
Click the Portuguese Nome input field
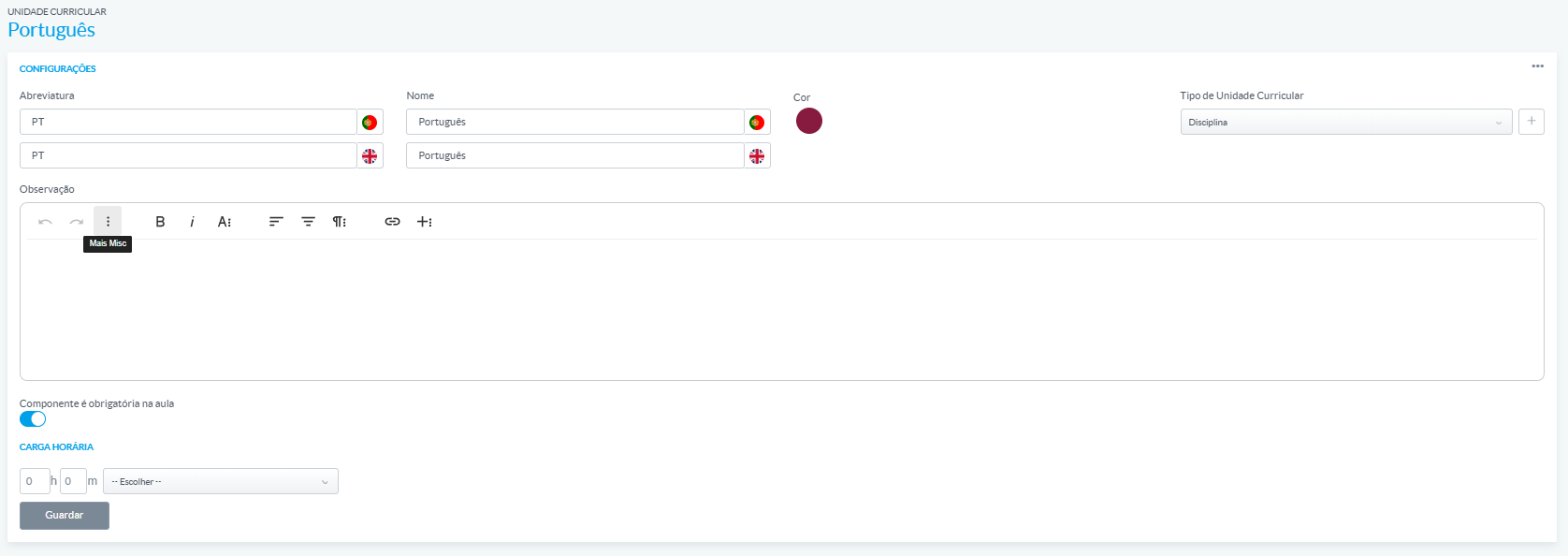pos(574,122)
